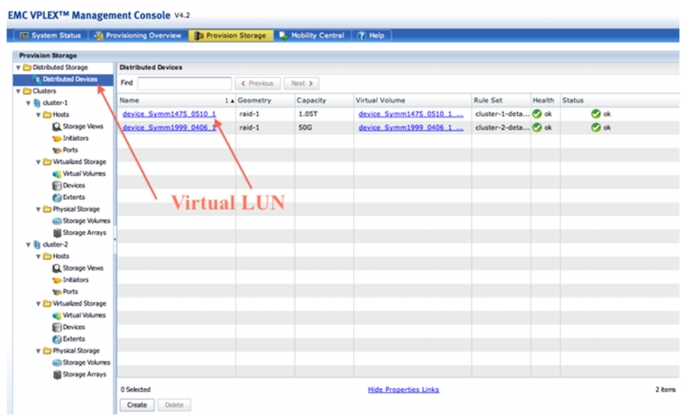Click the Extents icon under cluster-1
The image size is (685, 420).
tap(57, 197)
